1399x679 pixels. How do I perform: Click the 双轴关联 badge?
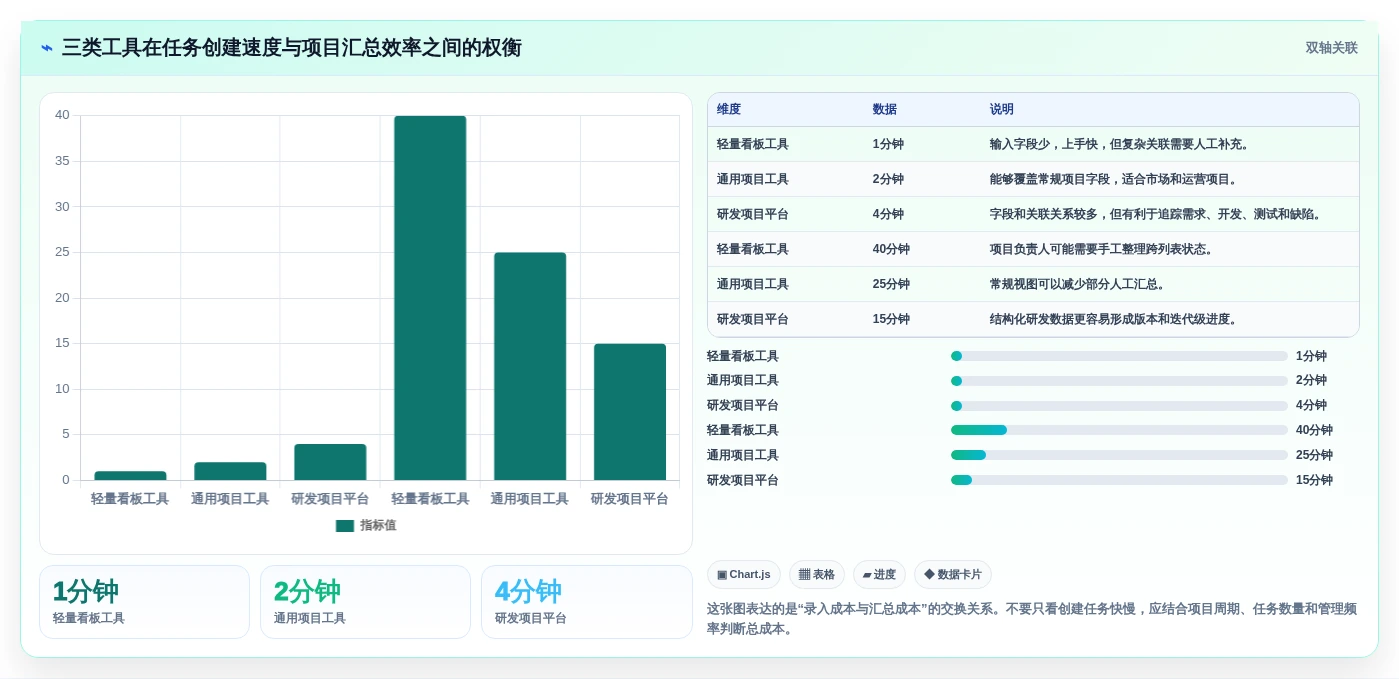point(1331,48)
